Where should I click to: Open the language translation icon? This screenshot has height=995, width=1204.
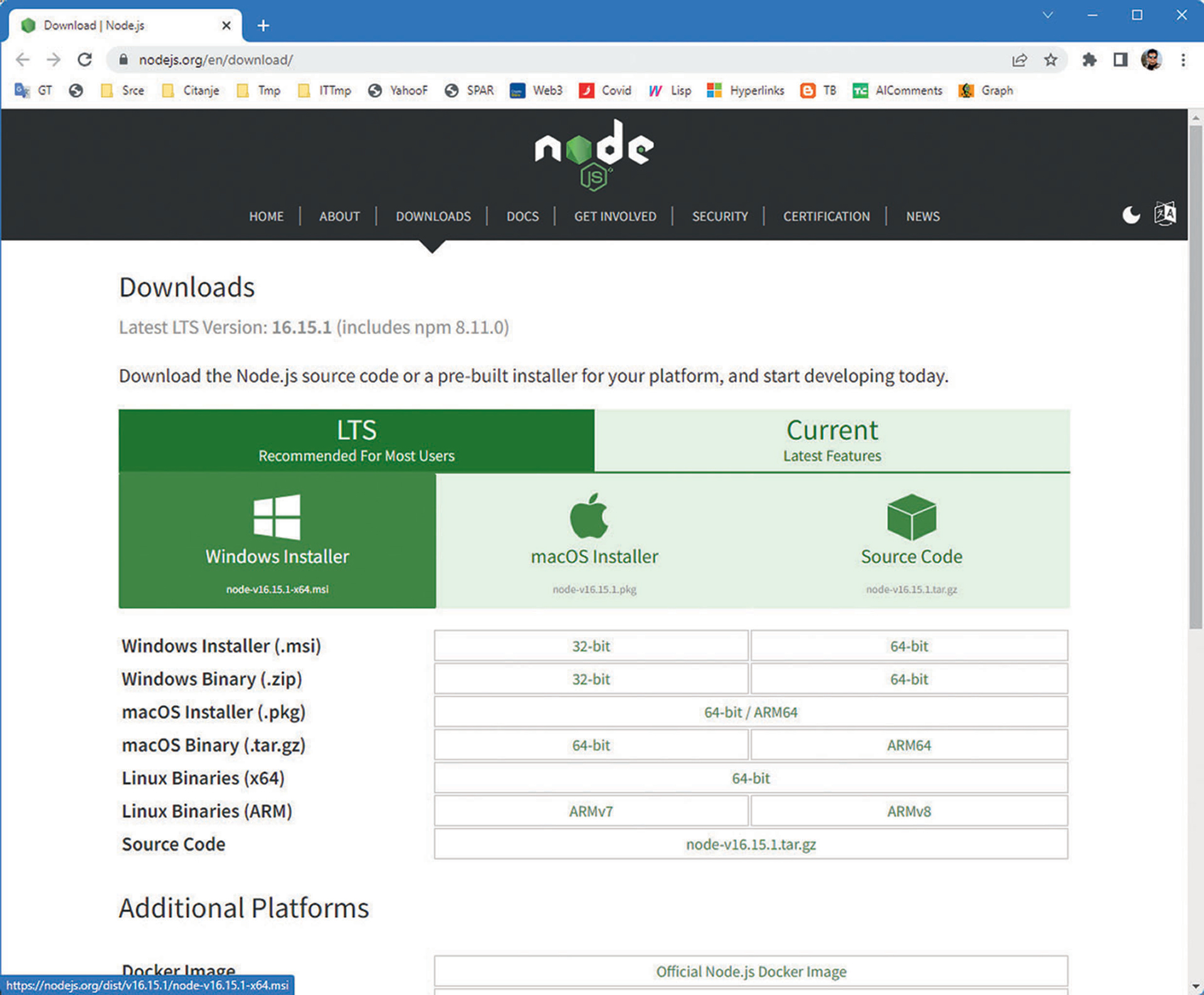point(1164,214)
